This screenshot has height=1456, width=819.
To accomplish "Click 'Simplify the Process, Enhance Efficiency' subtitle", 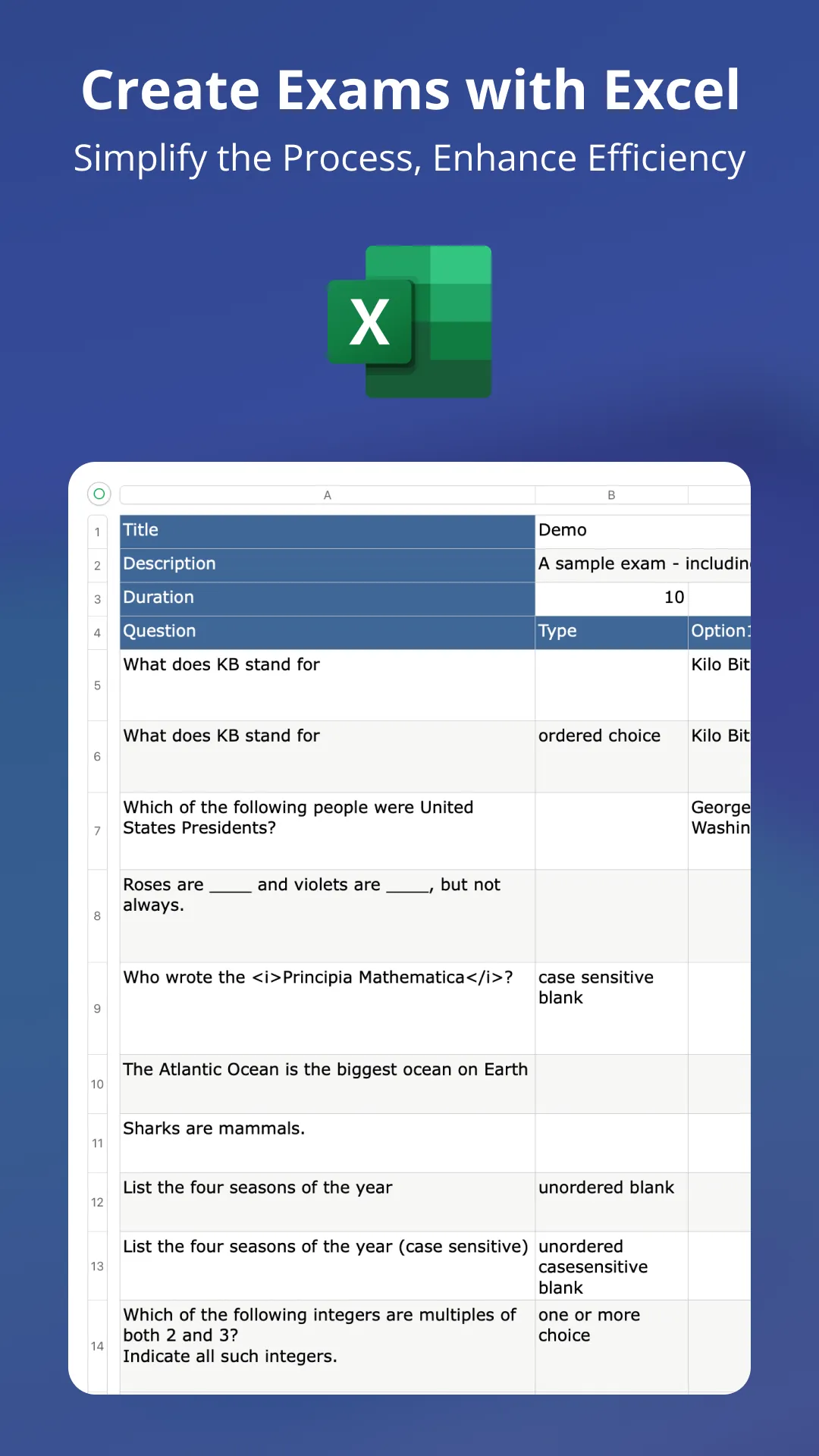I will click(x=409, y=159).
